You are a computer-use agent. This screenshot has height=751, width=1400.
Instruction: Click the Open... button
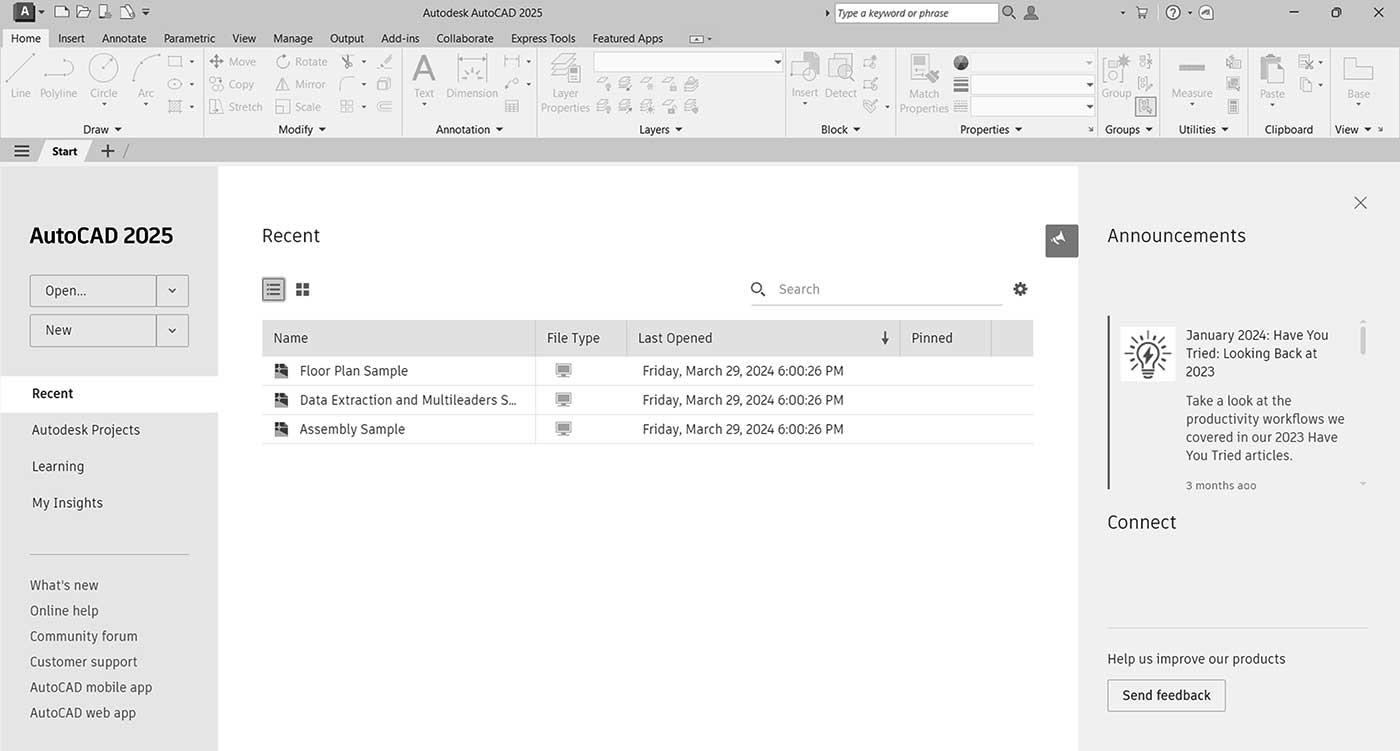point(93,291)
